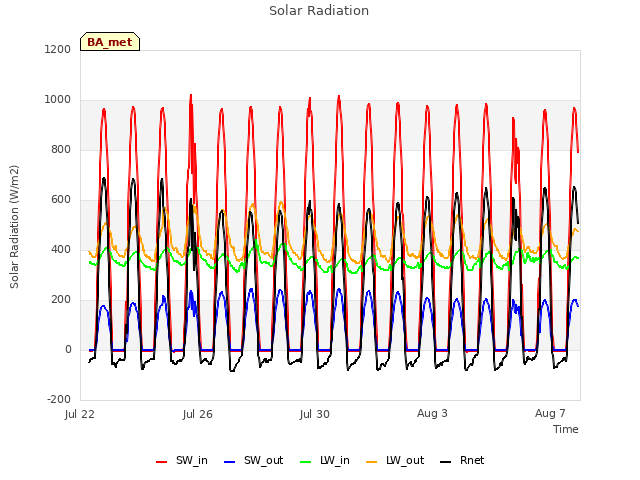Click the 1000 y-axis tick label
This screenshot has height=480, width=640.
click(58, 100)
